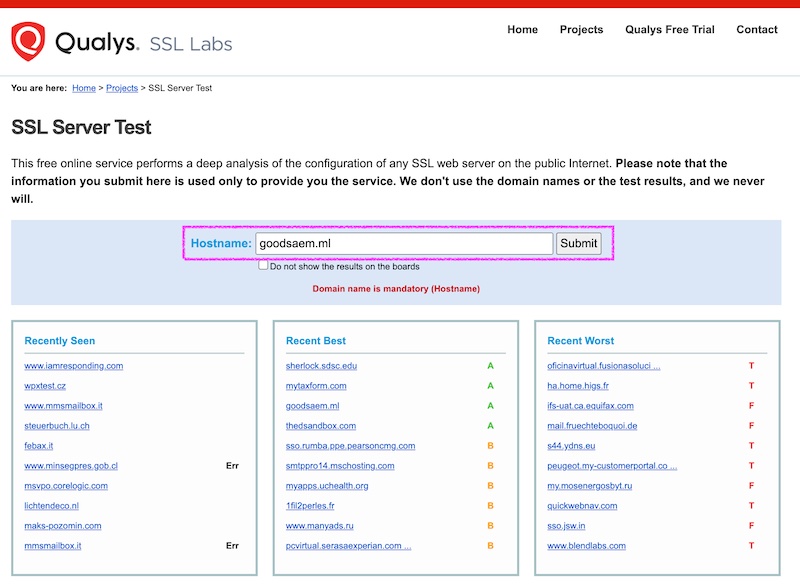Follow the Home breadcrumb link
This screenshot has width=800, height=588.
(84, 88)
